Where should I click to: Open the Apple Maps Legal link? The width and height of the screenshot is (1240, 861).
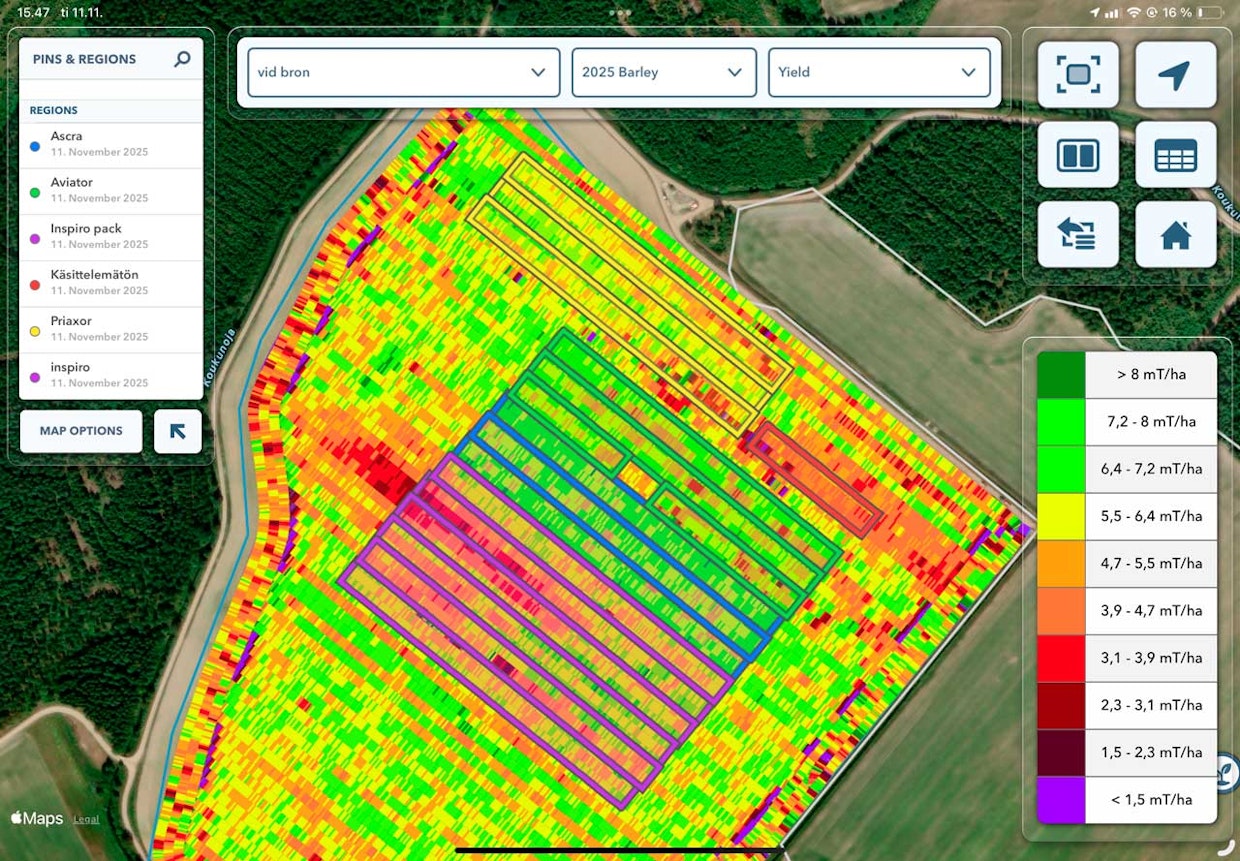click(86, 819)
